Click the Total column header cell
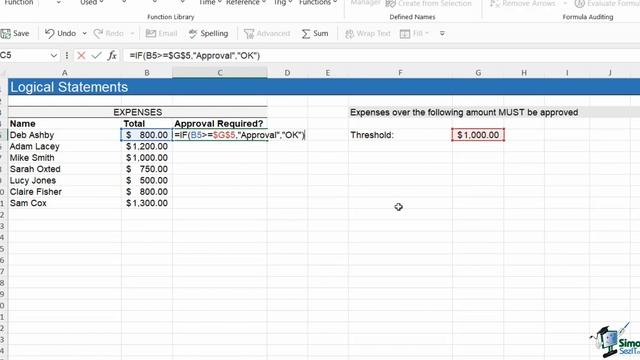The width and height of the screenshot is (640, 360). coord(147,124)
